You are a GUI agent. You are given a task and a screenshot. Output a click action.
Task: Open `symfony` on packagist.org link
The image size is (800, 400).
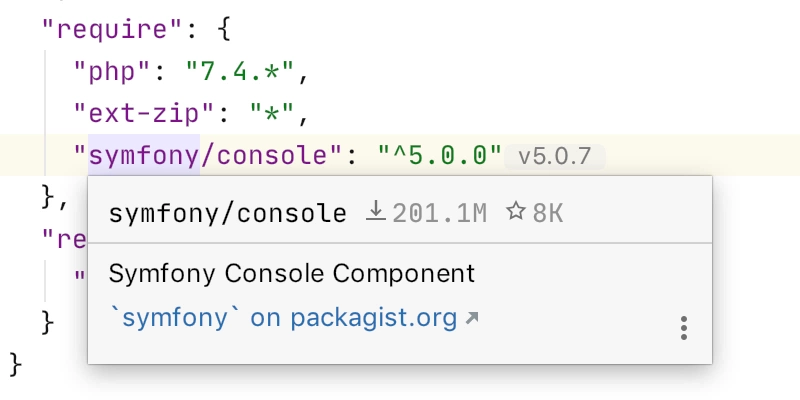pyautogui.click(x=283, y=318)
